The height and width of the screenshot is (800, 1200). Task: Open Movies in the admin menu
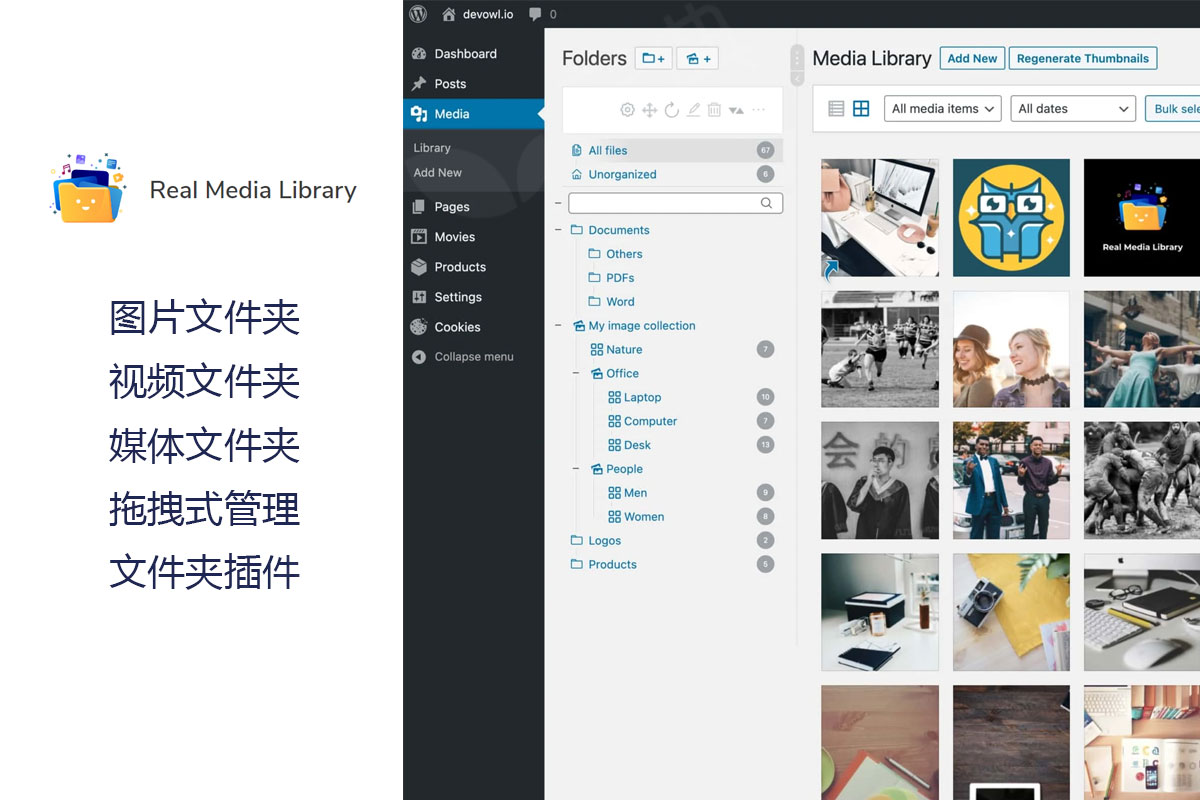click(x=454, y=237)
